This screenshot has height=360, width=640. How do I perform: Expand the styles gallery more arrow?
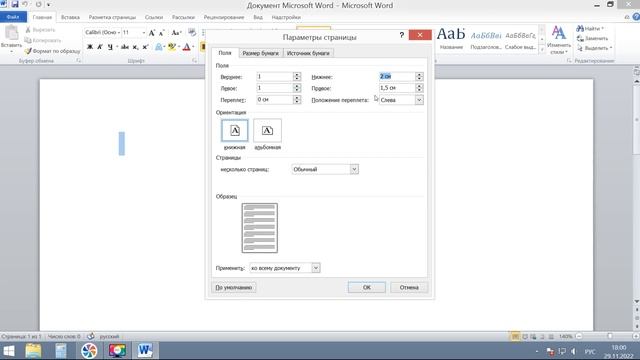(x=542, y=50)
